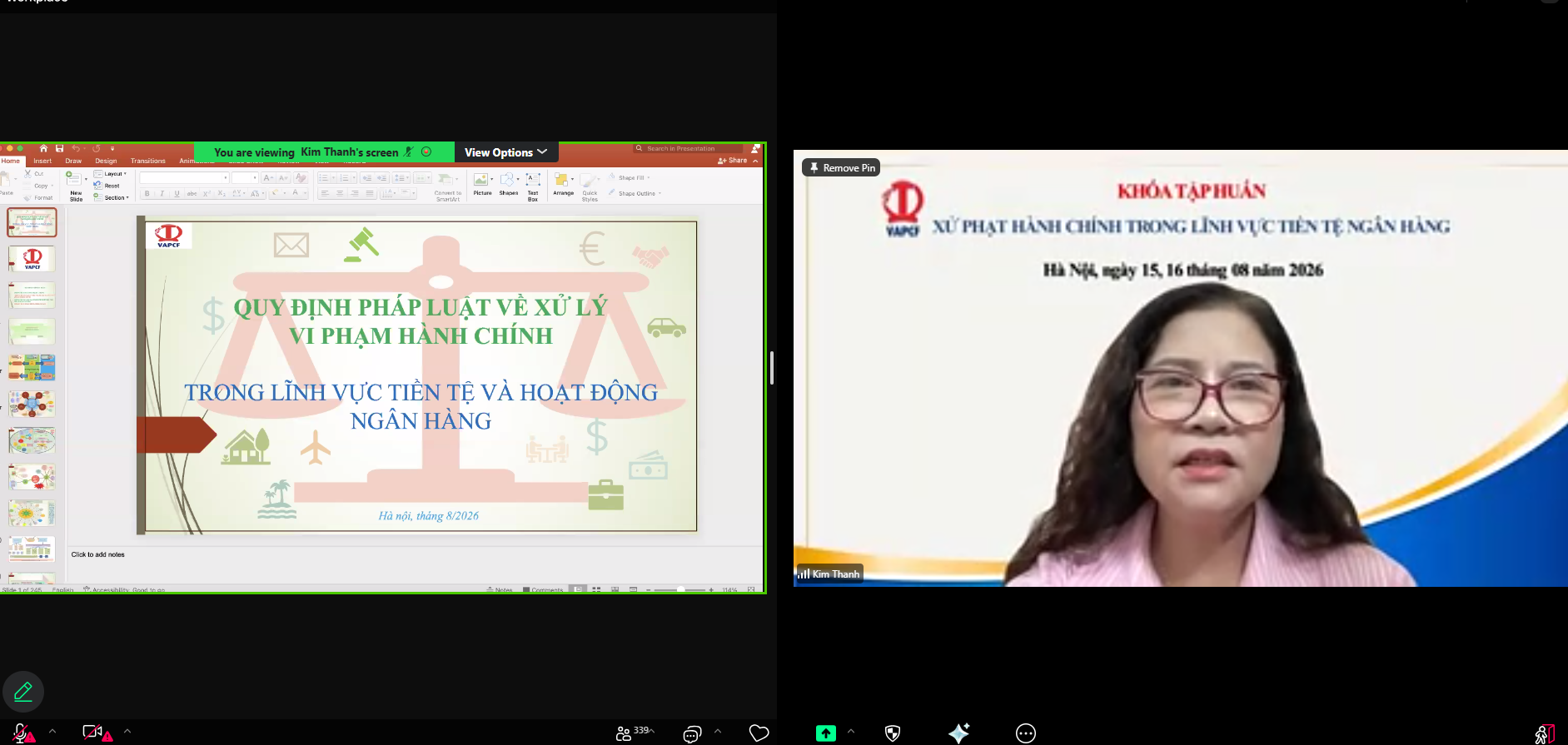Send a heart reaction
The width and height of the screenshot is (1568, 745).
coord(759,733)
